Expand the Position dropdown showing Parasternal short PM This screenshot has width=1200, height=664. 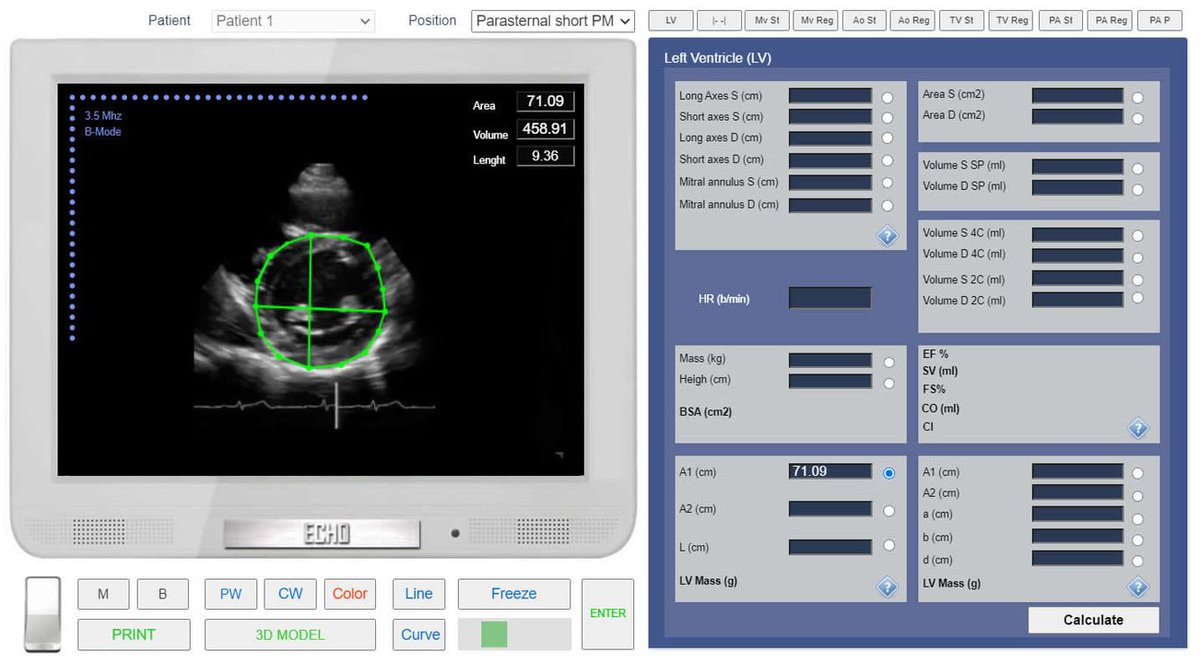552,21
